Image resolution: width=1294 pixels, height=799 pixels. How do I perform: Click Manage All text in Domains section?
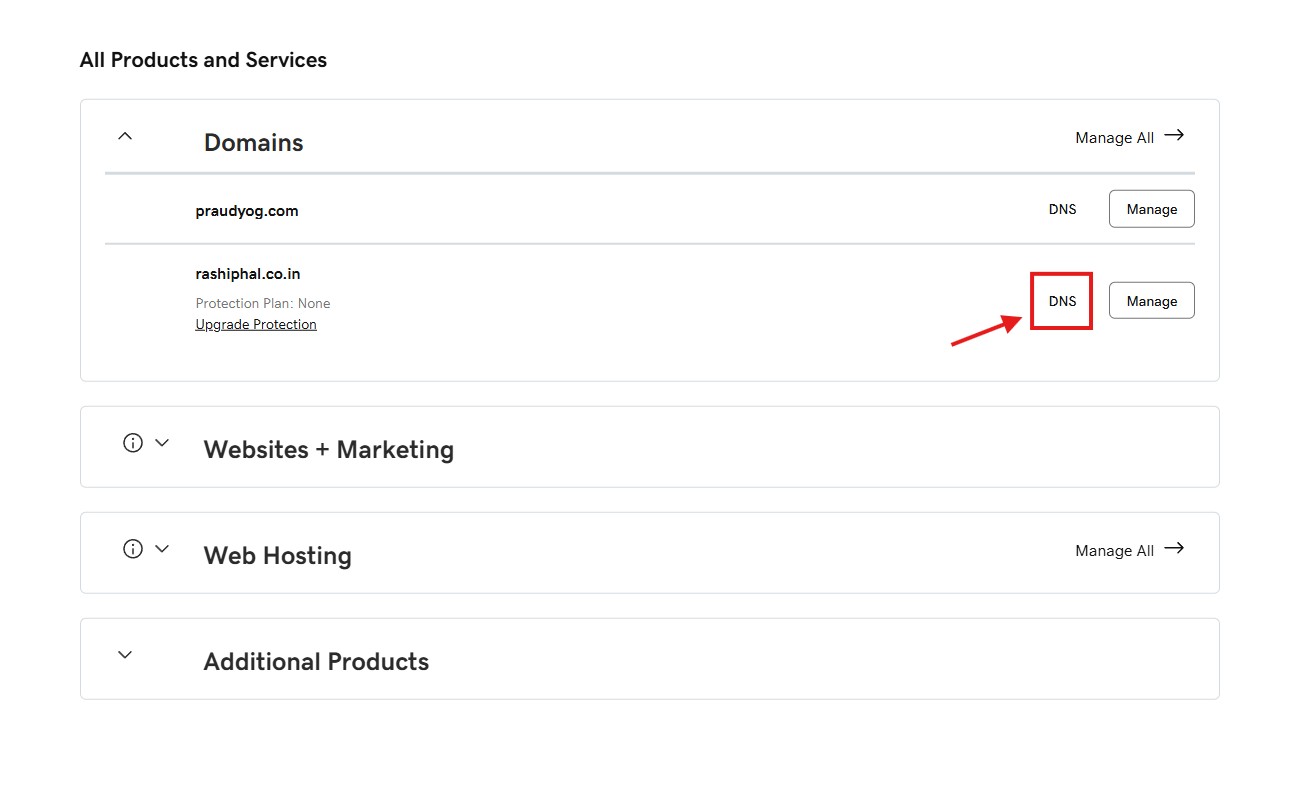click(1114, 138)
